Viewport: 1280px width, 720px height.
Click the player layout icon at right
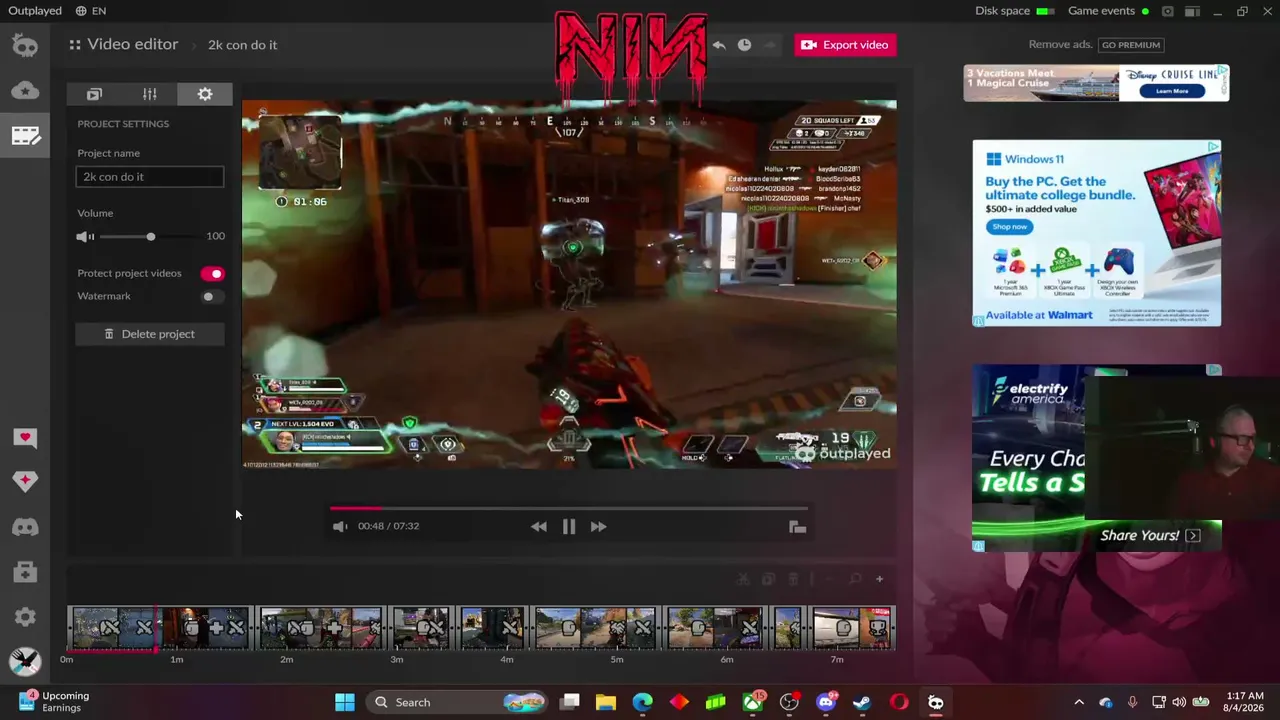797,527
